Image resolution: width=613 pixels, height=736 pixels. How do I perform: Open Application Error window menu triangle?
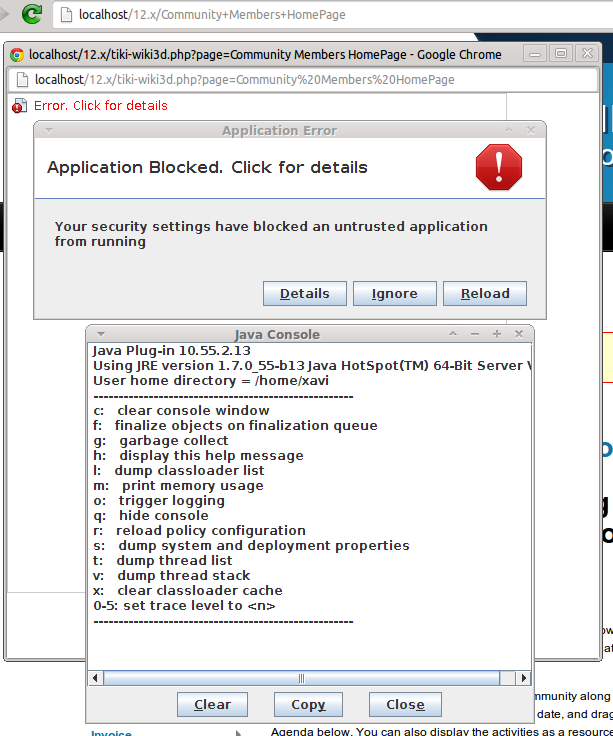pyautogui.click(x=49, y=130)
